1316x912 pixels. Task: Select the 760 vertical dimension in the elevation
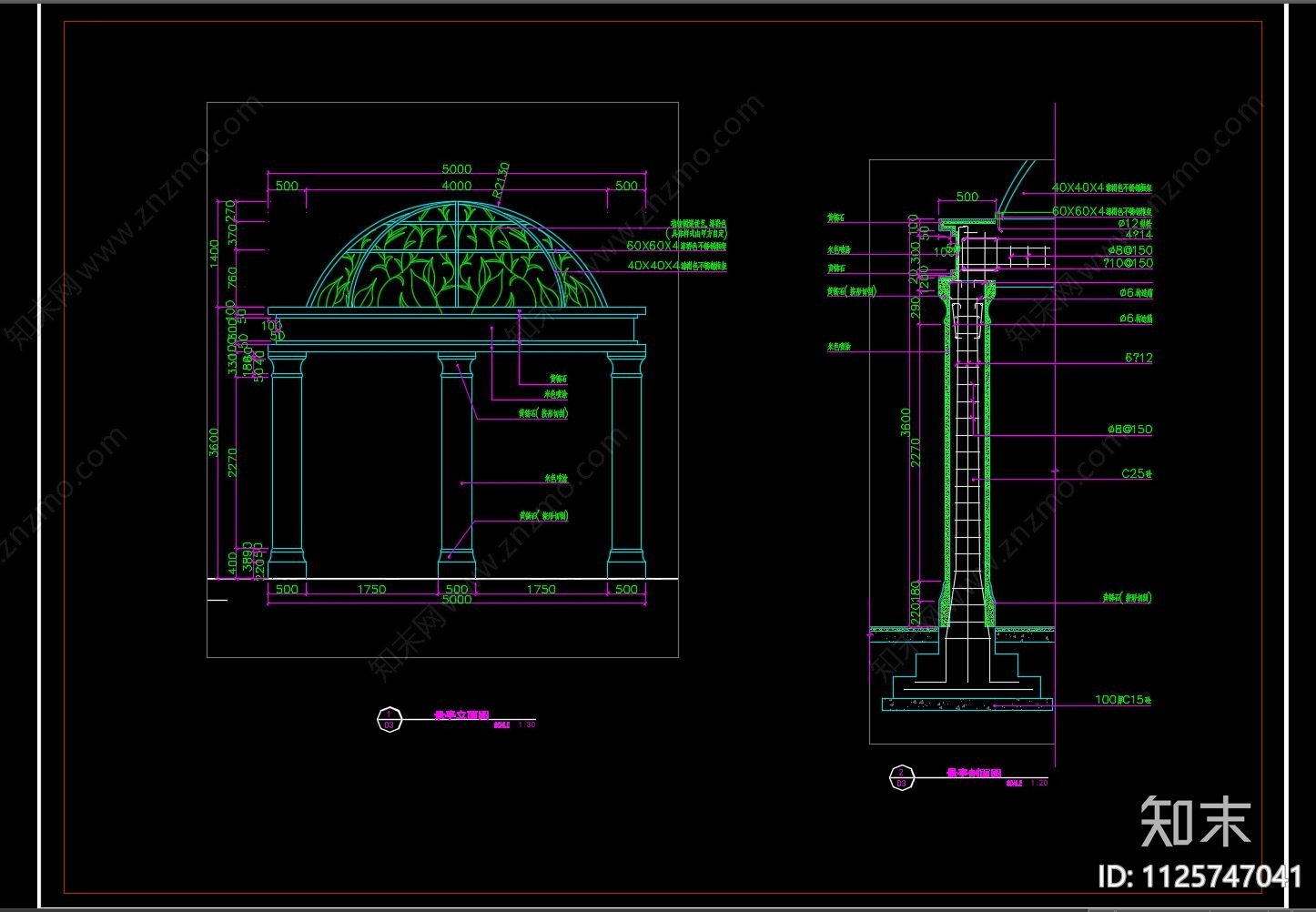(231, 278)
